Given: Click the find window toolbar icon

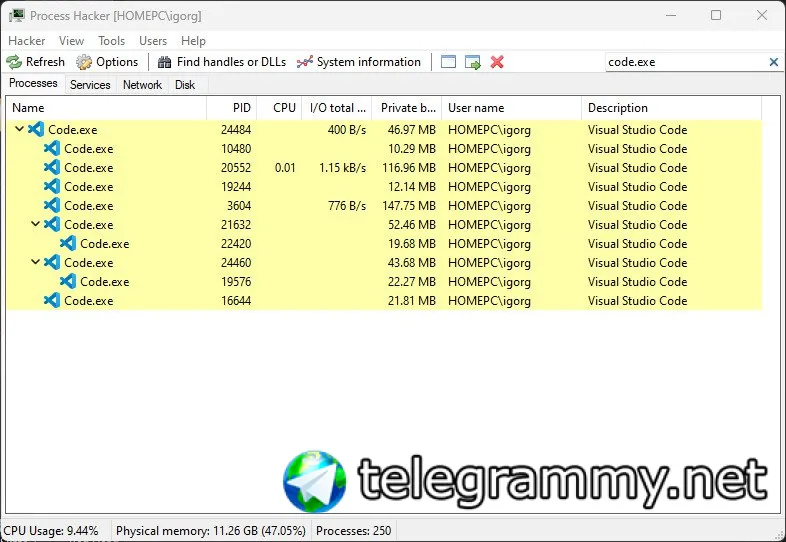Looking at the screenshot, I should (448, 62).
